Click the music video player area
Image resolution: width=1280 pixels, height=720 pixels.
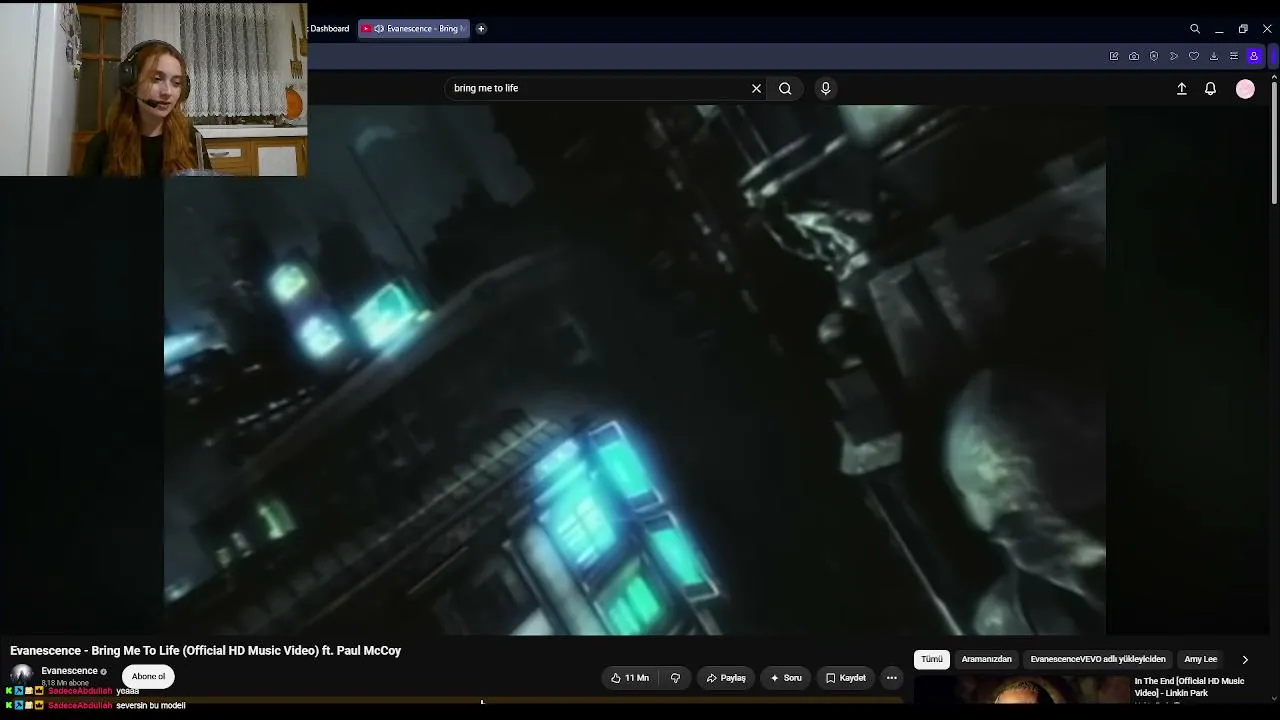point(635,370)
